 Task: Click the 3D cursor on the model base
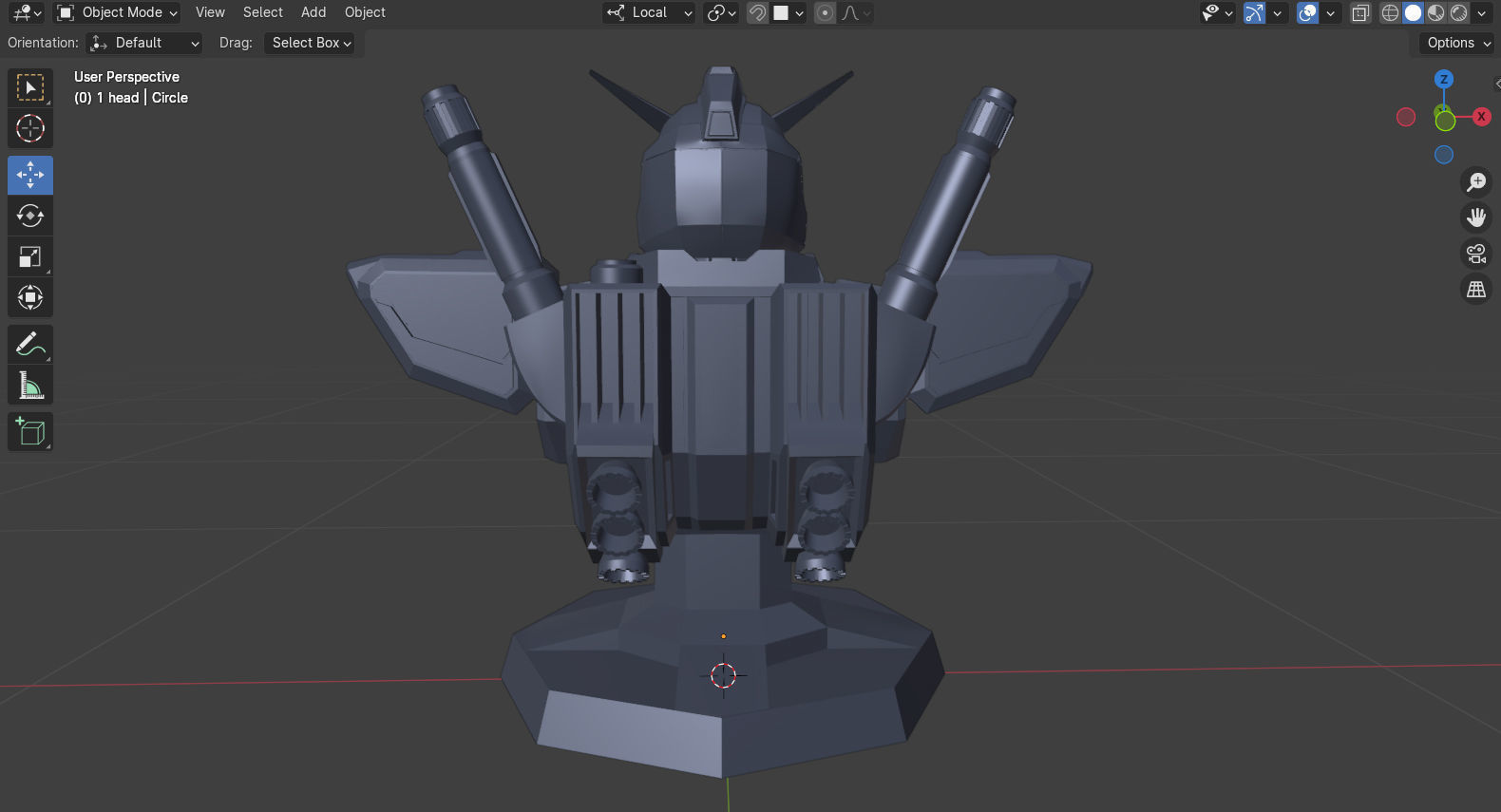724,675
